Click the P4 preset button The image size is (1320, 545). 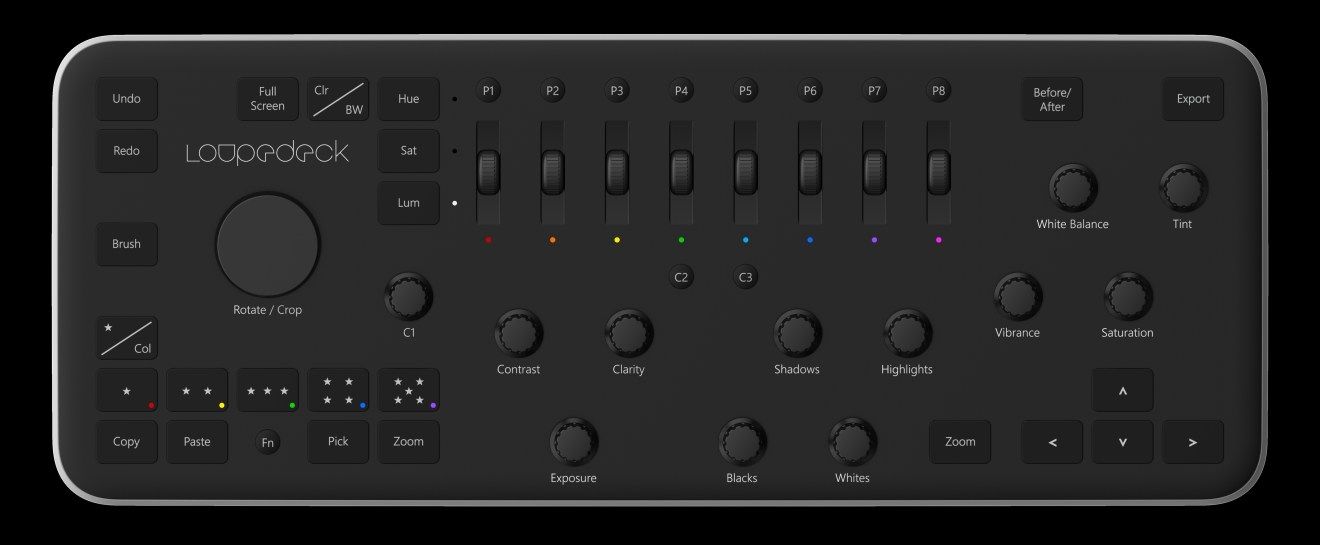(x=681, y=91)
